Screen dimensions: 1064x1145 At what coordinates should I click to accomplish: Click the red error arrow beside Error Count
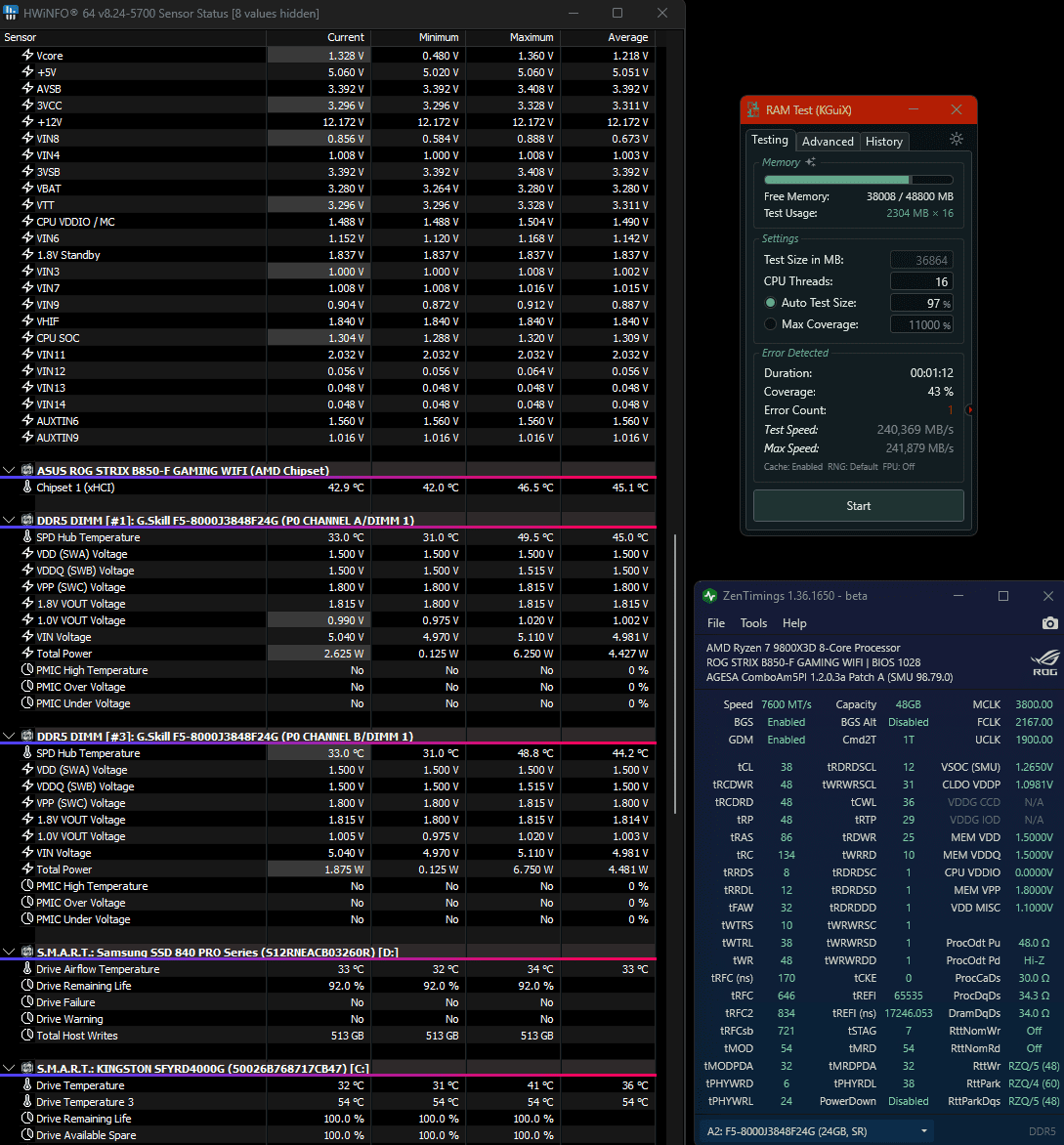970,410
